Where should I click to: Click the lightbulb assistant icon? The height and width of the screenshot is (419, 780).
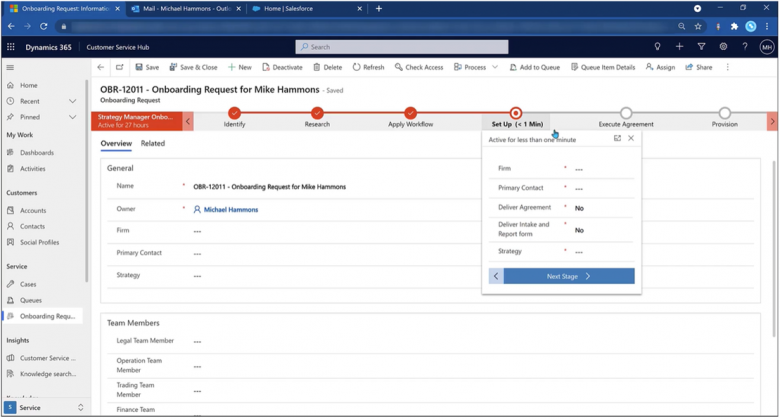pos(657,46)
